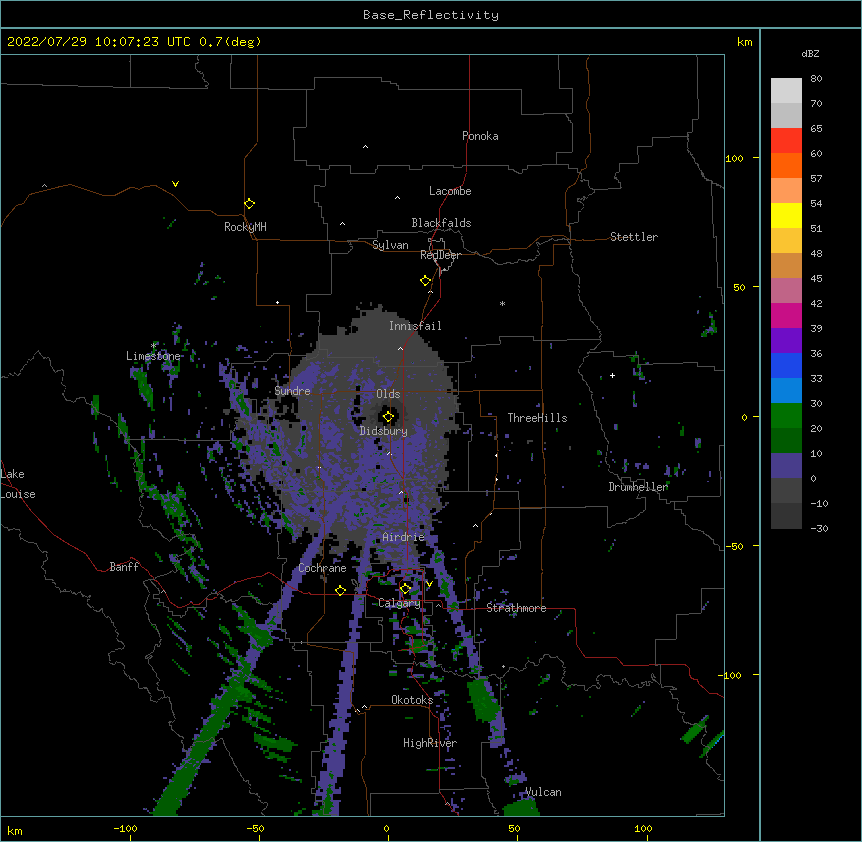Pick the light blue 30-33 dBZ legend swatch
The width and height of the screenshot is (862, 842).
[786, 390]
